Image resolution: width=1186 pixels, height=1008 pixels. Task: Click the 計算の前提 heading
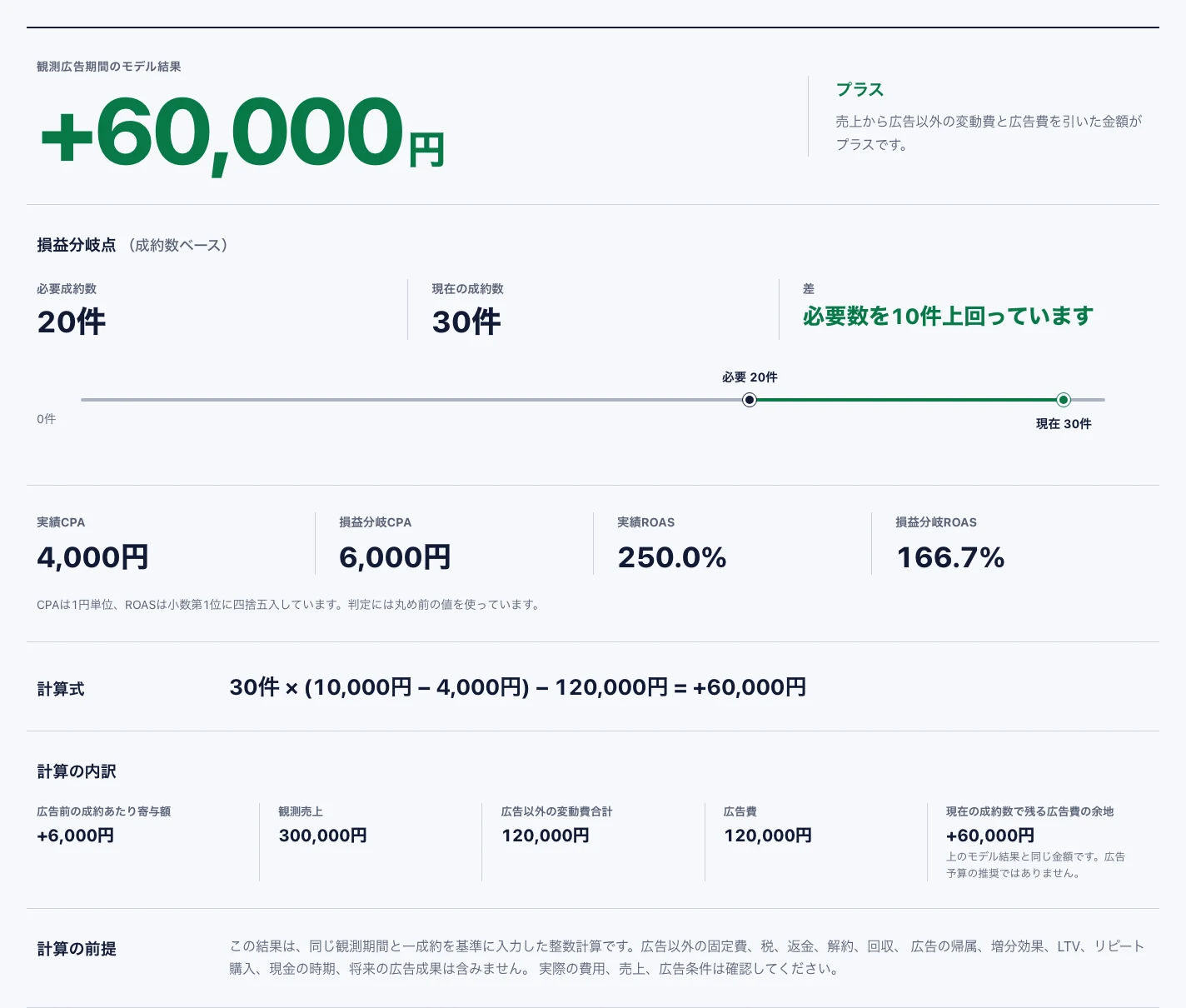click(77, 949)
